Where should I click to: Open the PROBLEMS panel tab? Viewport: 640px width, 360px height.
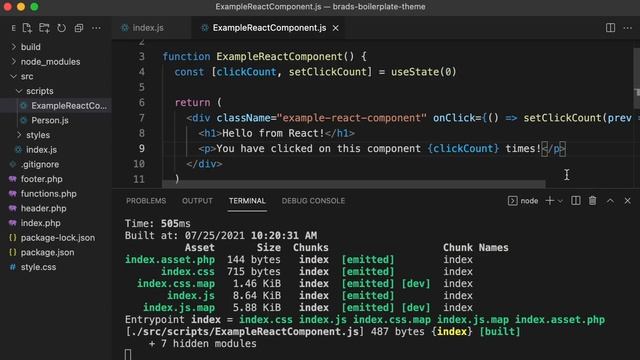146,201
